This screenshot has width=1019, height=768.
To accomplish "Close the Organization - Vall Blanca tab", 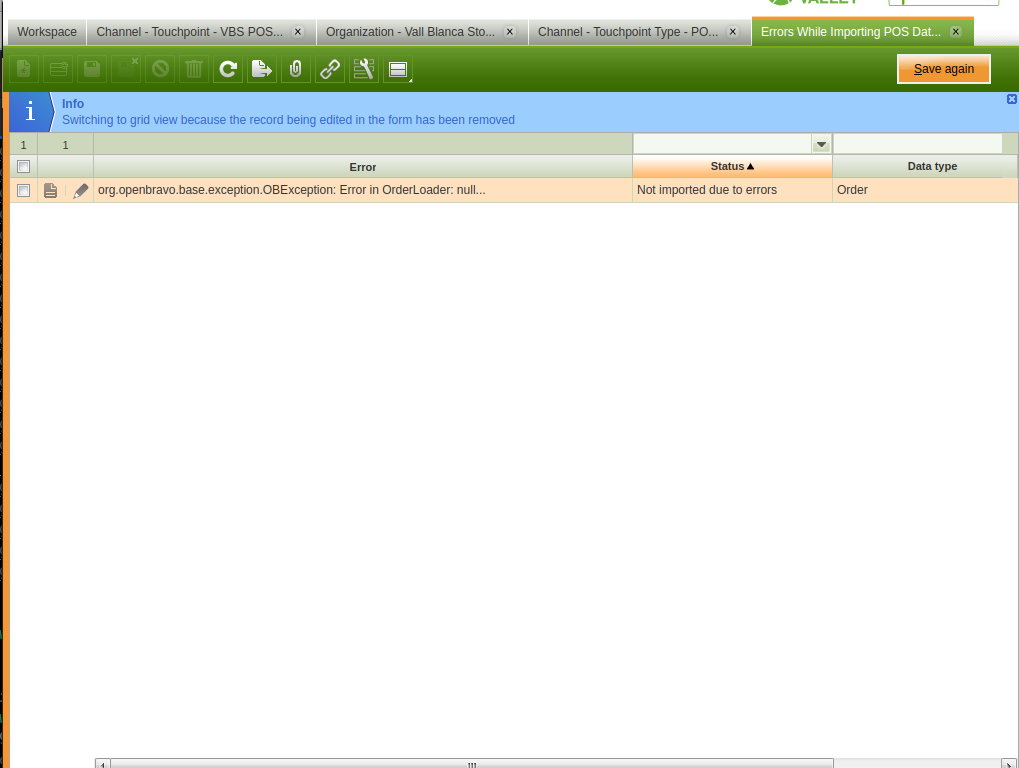I will pos(510,31).
